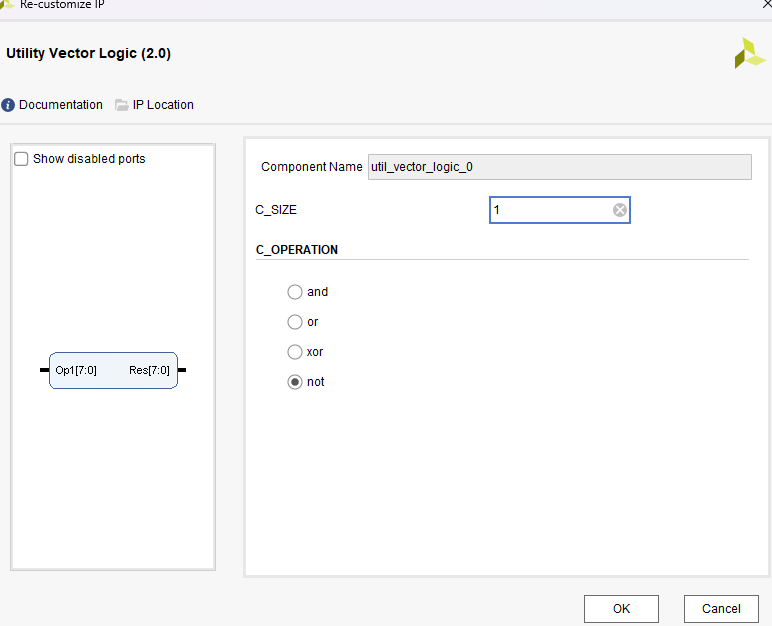Image resolution: width=772 pixels, height=626 pixels.
Task: Click the Utility Vector Logic (2.0) heading
Action: pyautogui.click(x=88, y=54)
